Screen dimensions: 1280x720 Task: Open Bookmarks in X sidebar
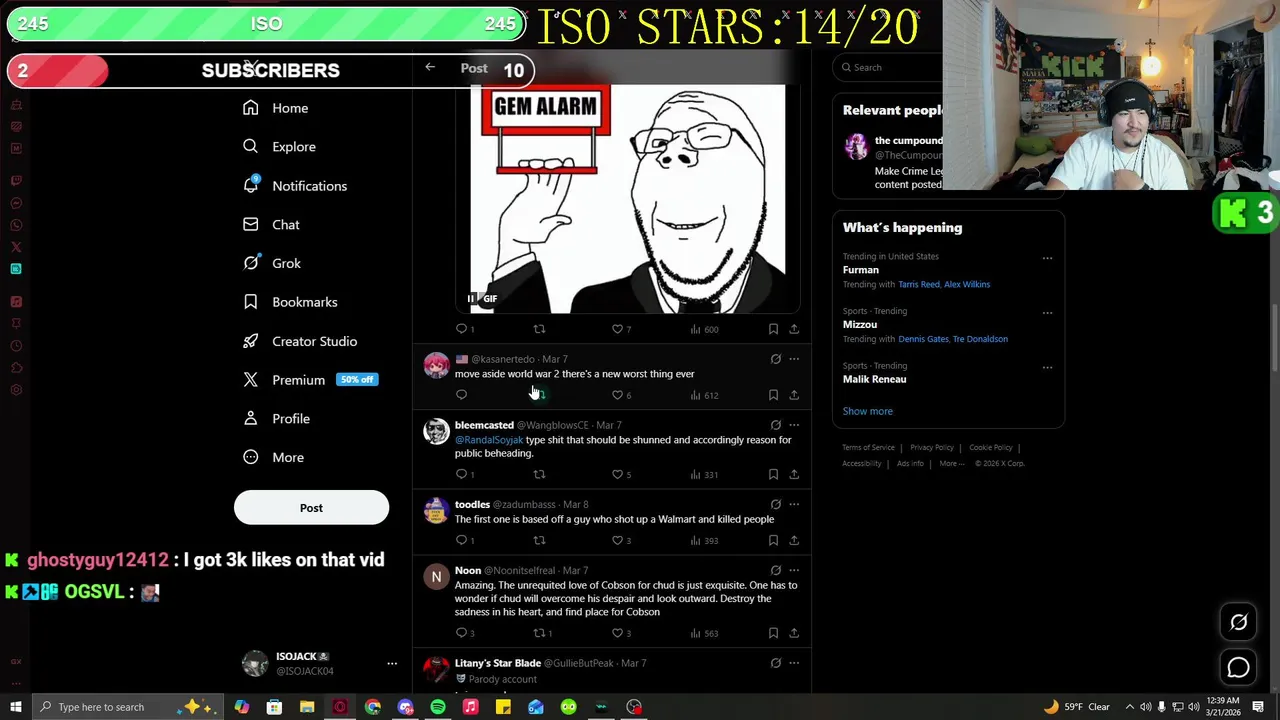[290, 302]
